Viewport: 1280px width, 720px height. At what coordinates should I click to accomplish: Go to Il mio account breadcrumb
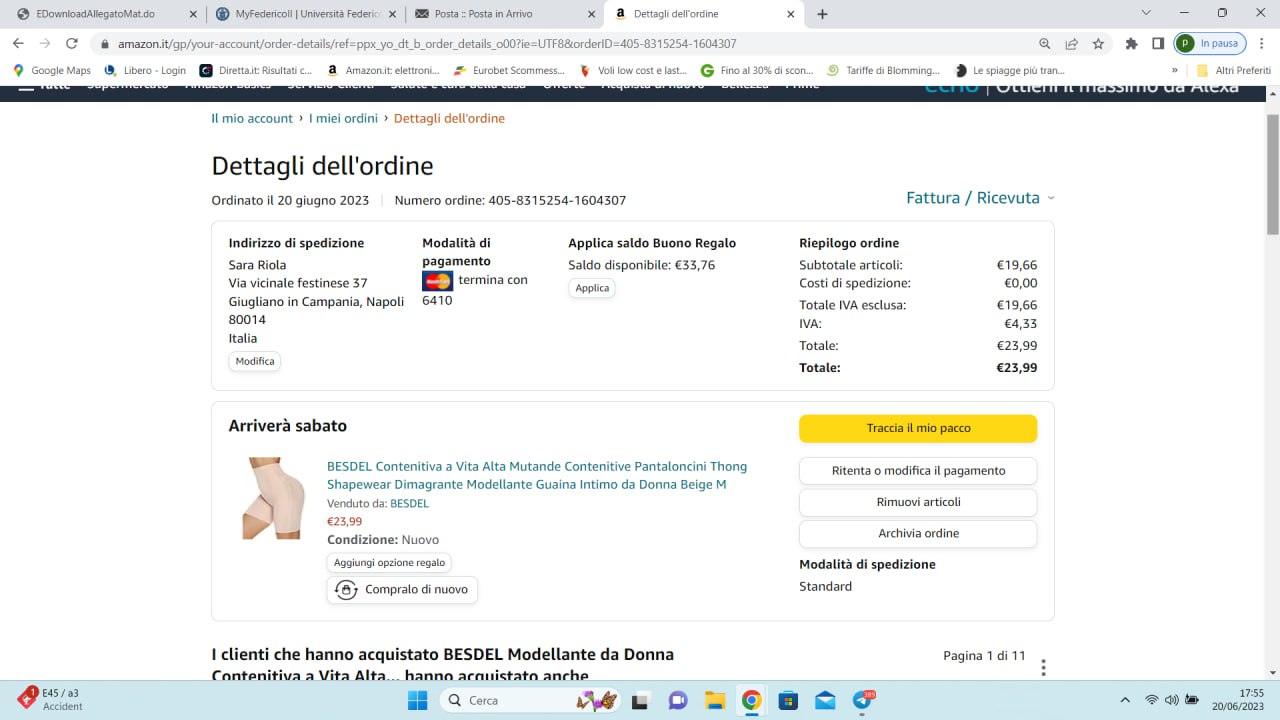point(252,118)
